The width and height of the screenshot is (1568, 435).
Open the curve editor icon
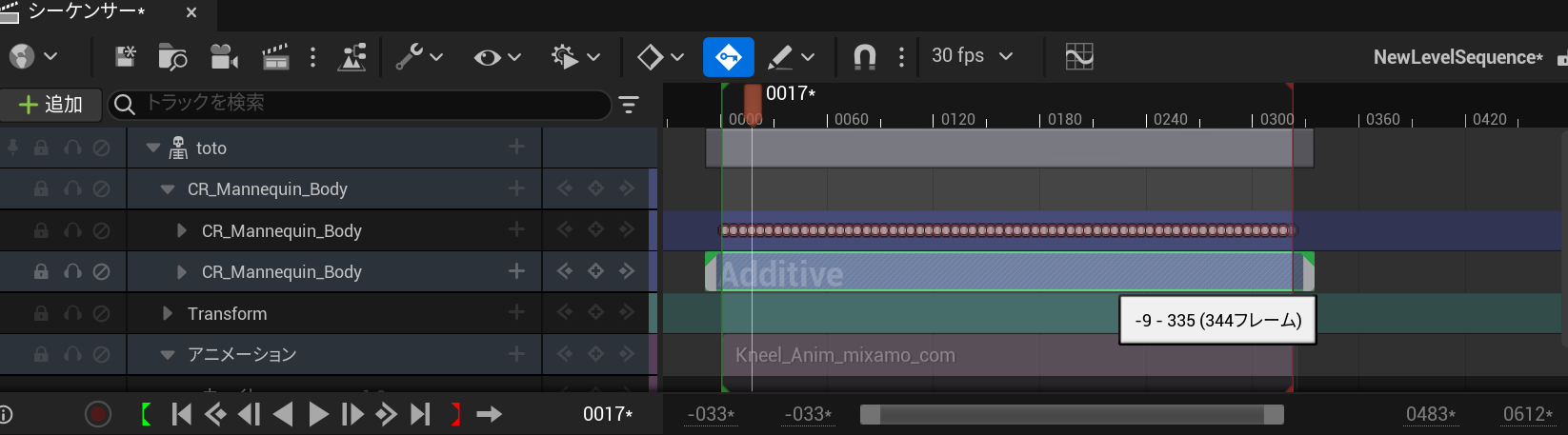tap(1079, 57)
